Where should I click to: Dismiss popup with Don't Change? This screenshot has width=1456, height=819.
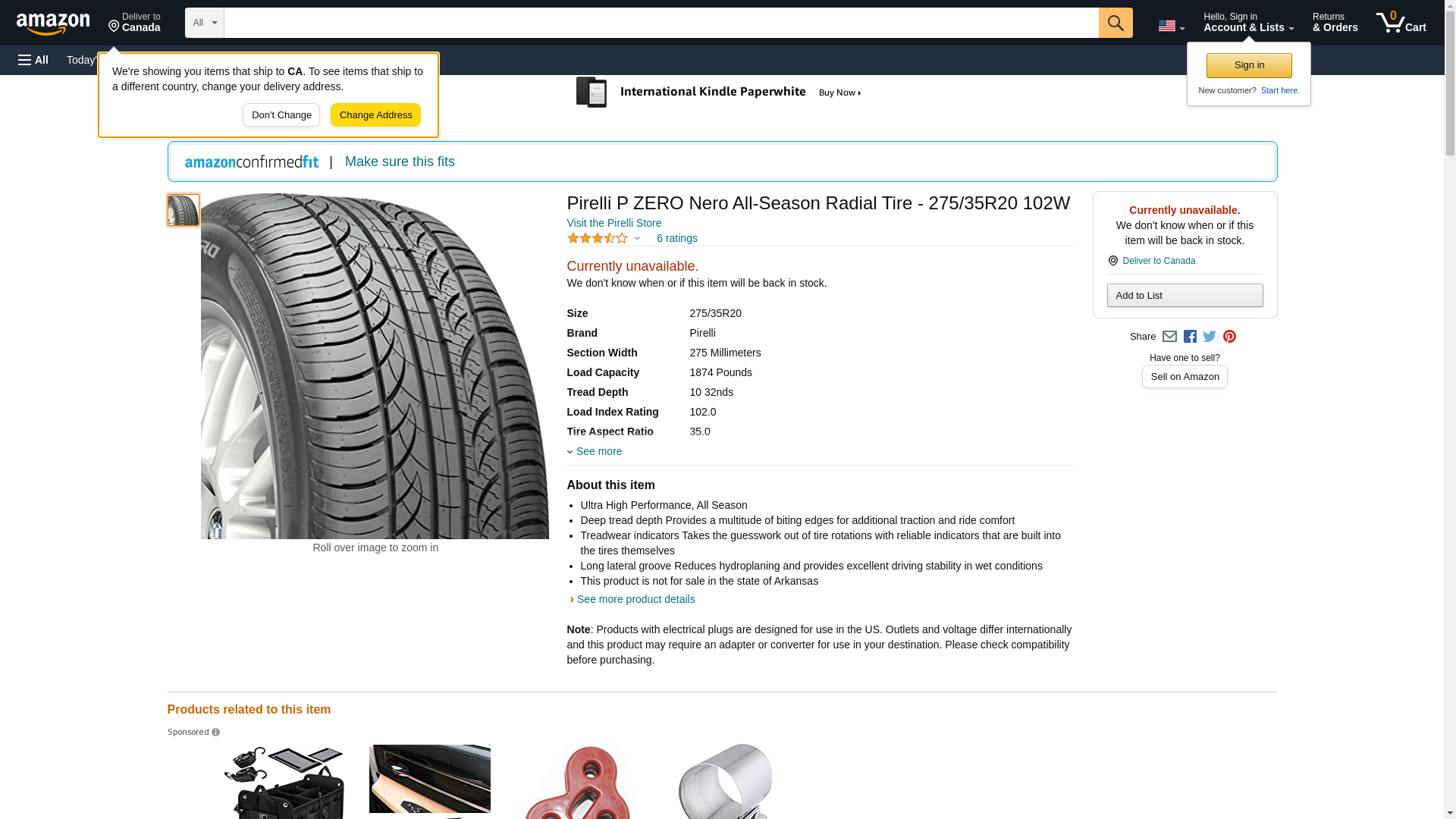point(281,115)
